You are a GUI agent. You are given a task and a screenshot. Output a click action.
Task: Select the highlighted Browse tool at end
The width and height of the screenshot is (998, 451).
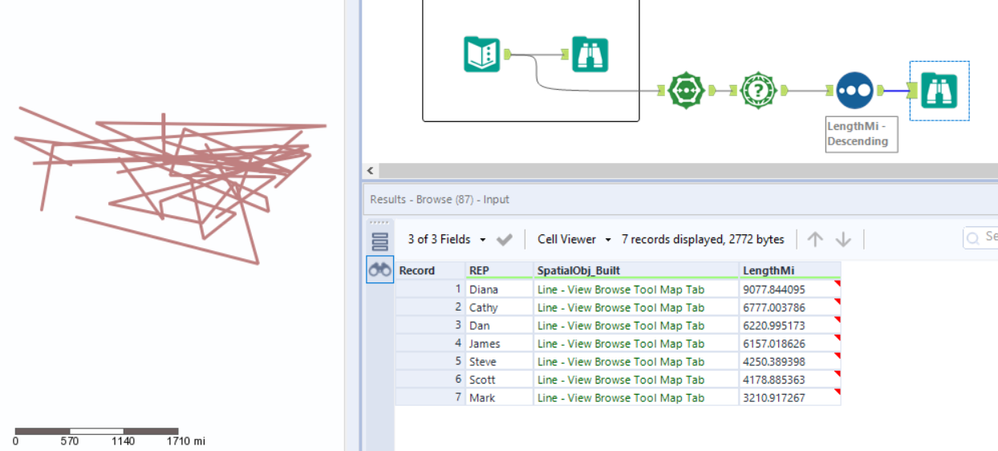[x=939, y=91]
